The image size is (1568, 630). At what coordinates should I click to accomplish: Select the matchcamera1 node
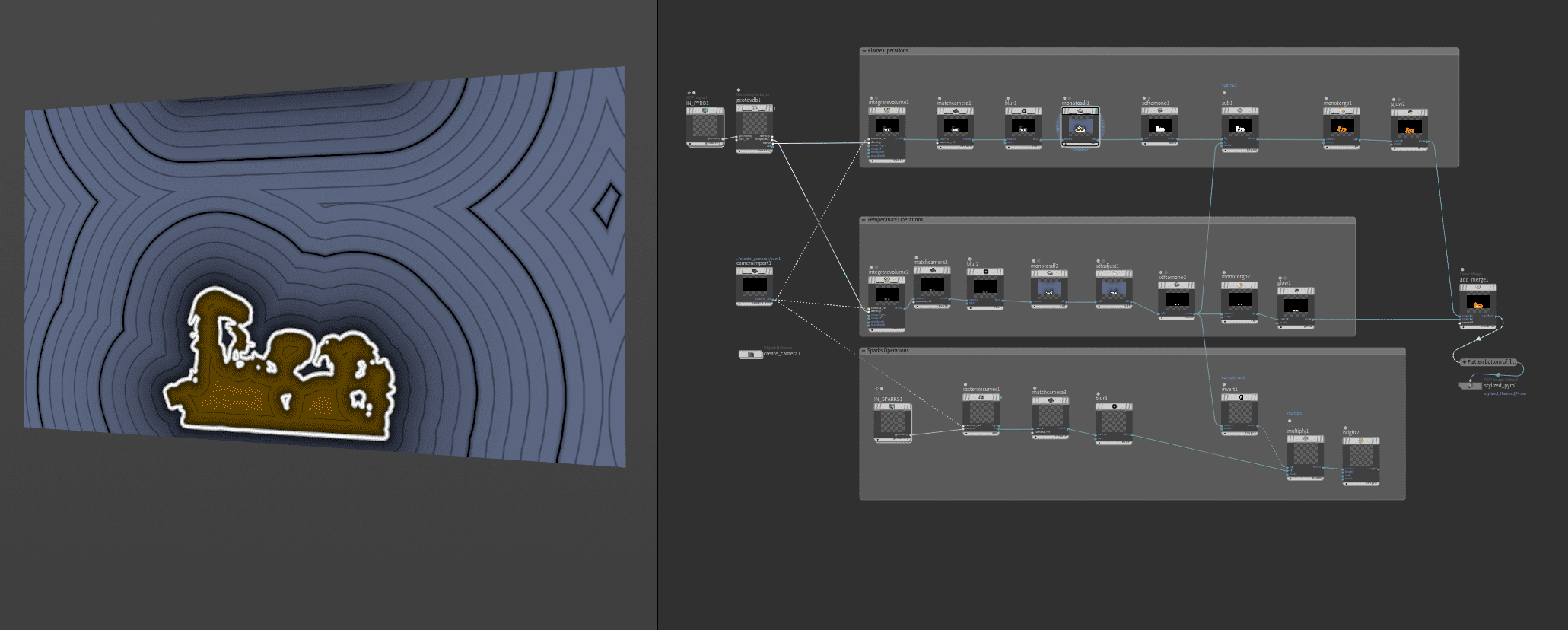point(955,128)
